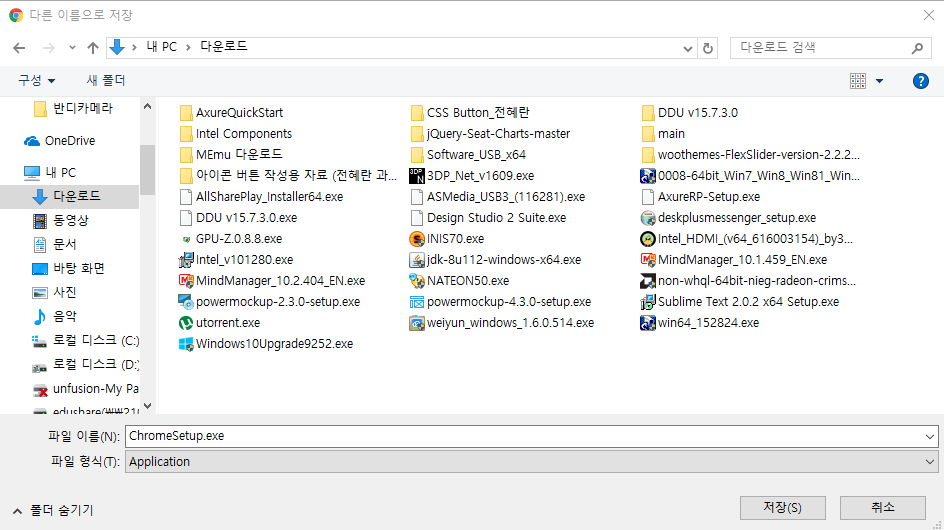Click 내 PC in the address path
This screenshot has height=530, width=944.
(161, 47)
